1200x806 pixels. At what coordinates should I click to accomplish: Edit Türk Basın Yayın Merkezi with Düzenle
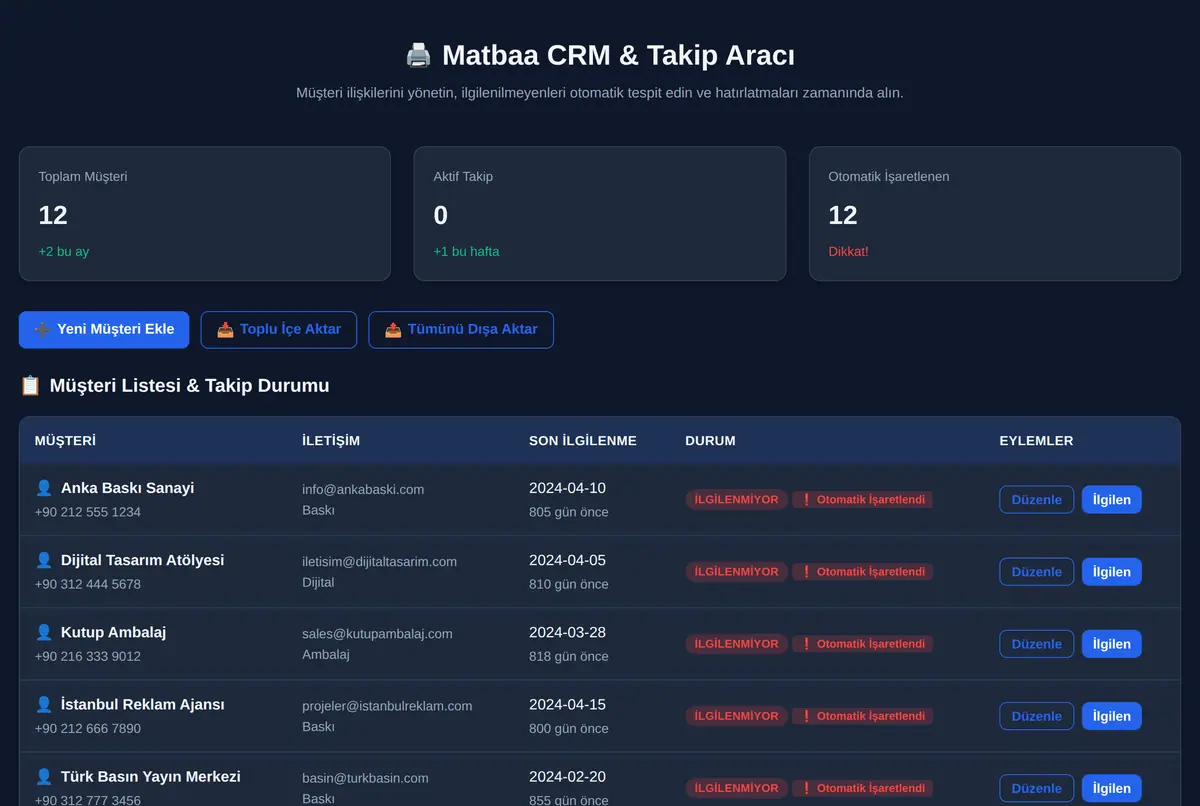click(1037, 788)
